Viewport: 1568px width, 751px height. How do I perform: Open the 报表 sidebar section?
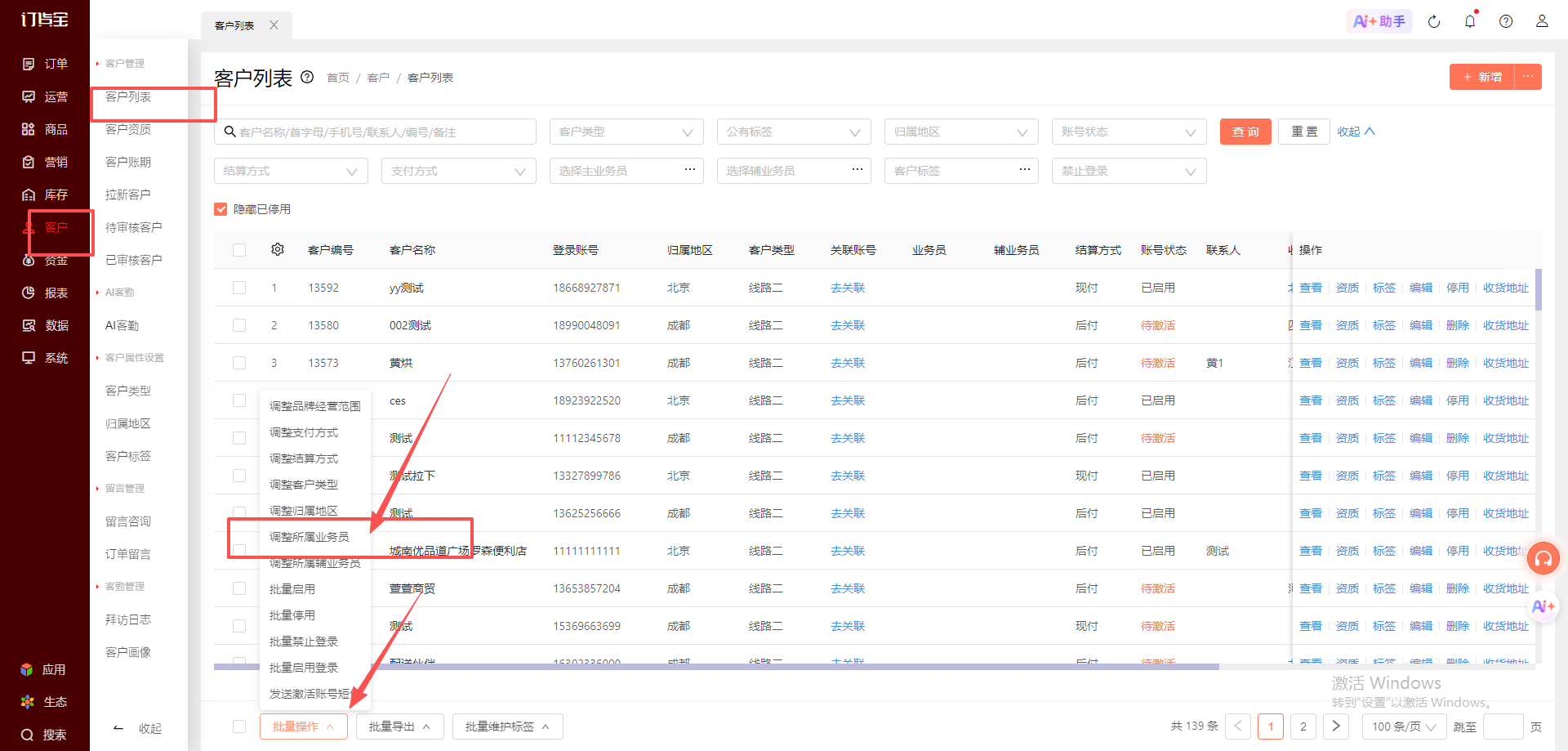click(x=45, y=293)
